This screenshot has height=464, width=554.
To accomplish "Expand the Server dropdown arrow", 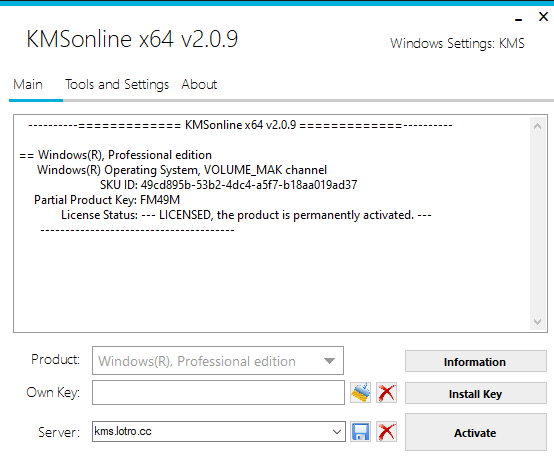I will tap(337, 431).
